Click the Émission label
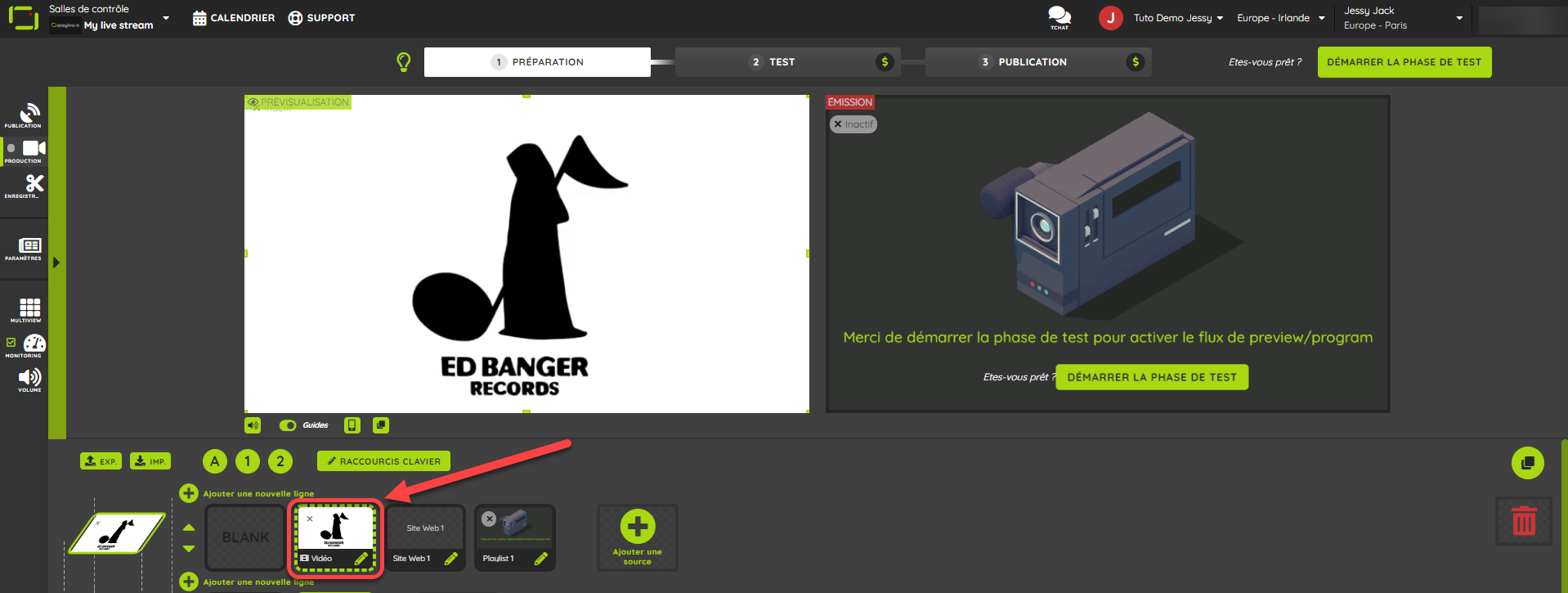Screen dimensions: 1568x593 [850, 102]
